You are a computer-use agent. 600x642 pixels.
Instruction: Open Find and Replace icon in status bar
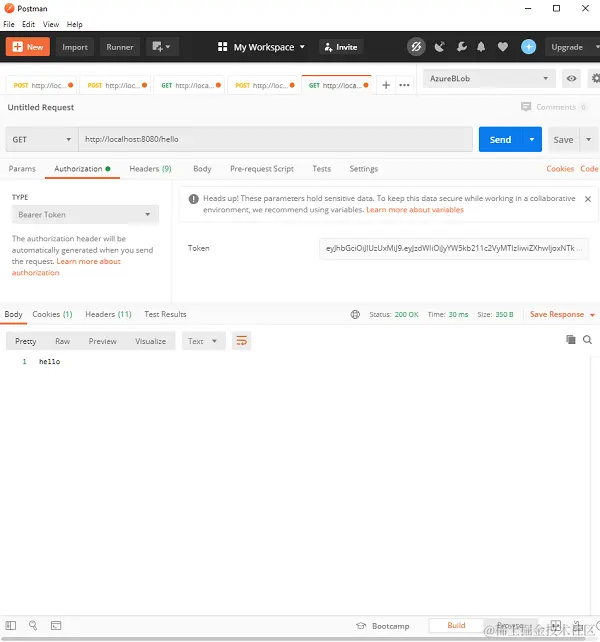point(33,625)
